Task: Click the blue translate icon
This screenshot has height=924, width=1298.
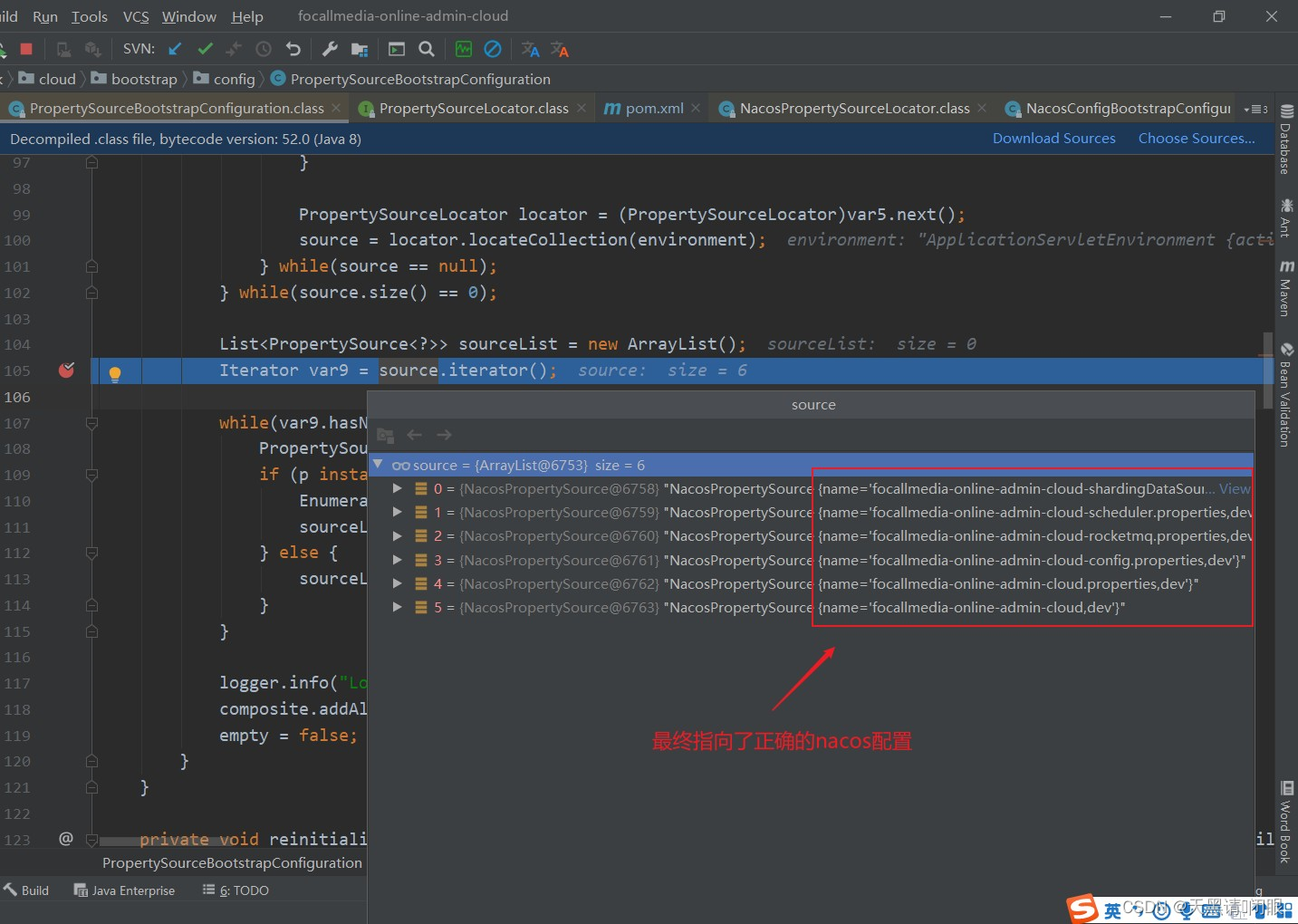Action: pyautogui.click(x=531, y=49)
